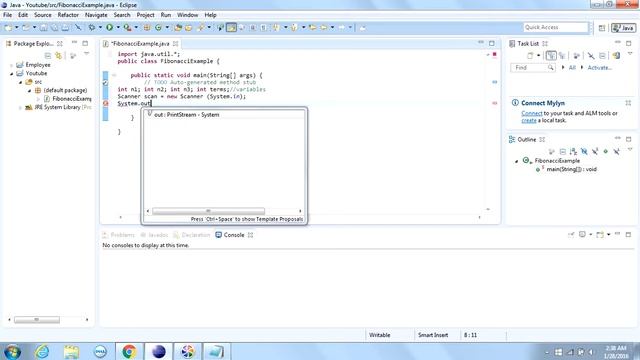This screenshot has height=360, width=640.
Task: Click Task List Collapse All icon
Action: coord(602,56)
